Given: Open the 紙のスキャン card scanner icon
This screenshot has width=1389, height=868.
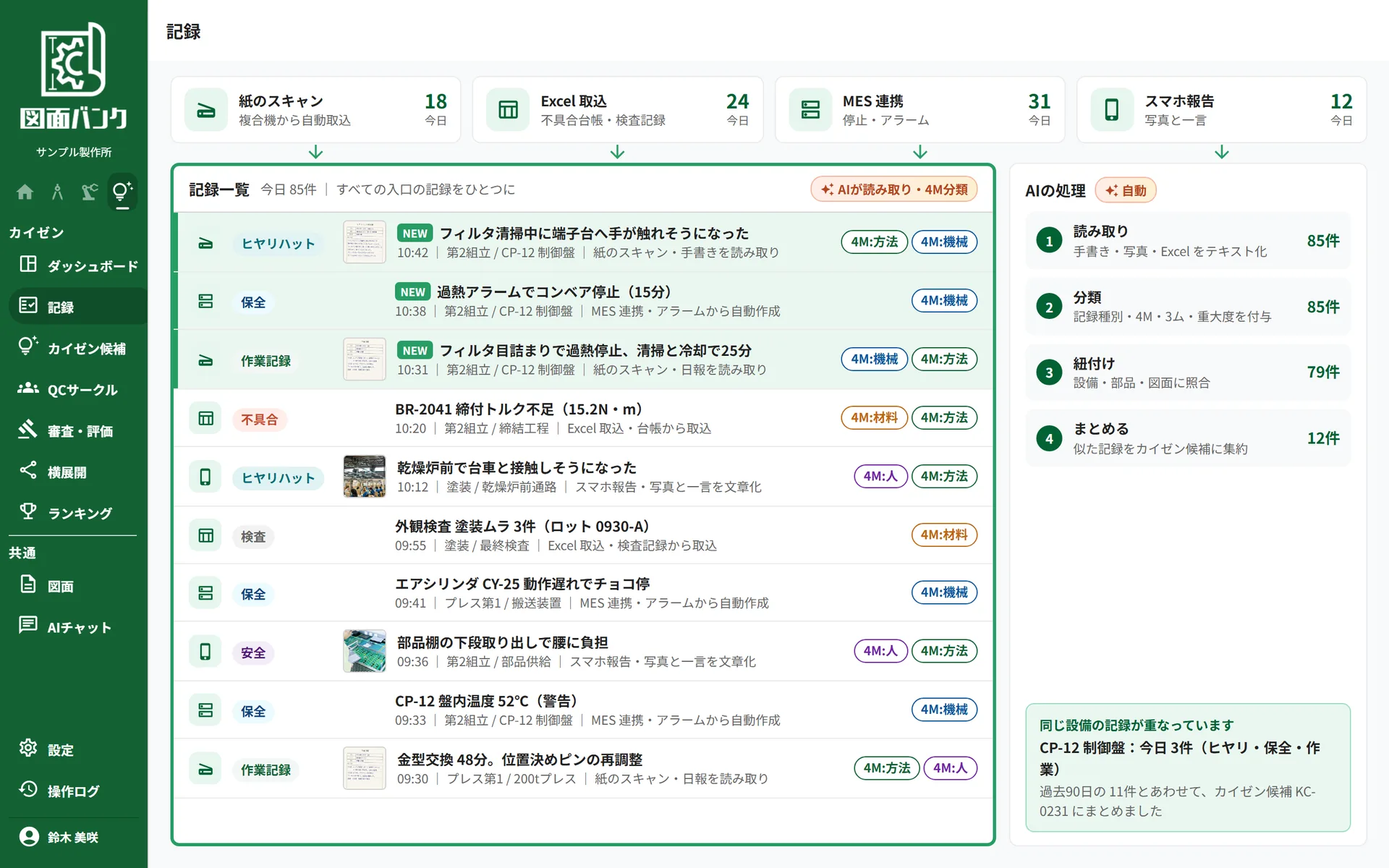Looking at the screenshot, I should [x=206, y=110].
